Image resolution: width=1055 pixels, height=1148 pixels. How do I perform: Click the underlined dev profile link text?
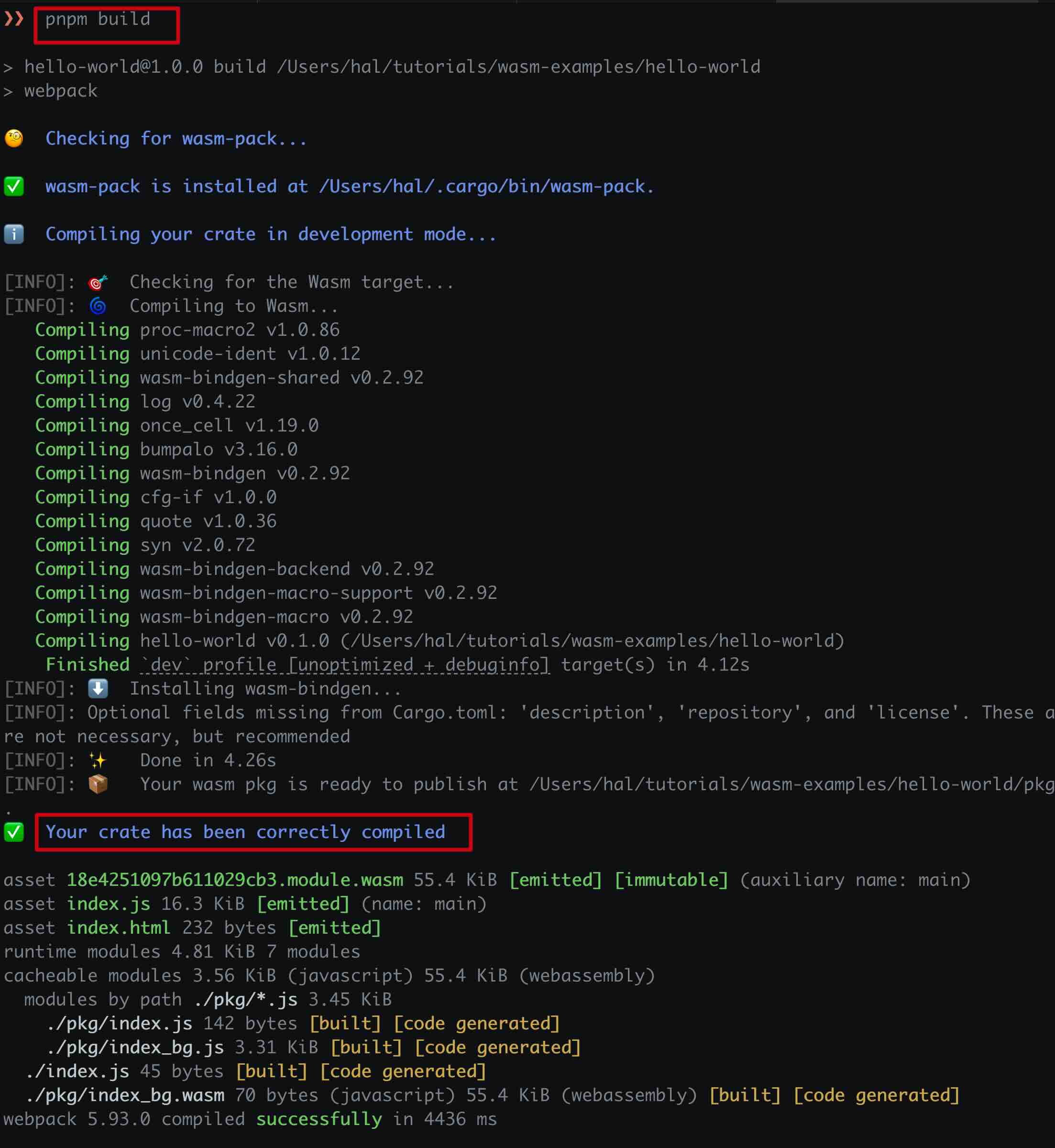point(345,665)
